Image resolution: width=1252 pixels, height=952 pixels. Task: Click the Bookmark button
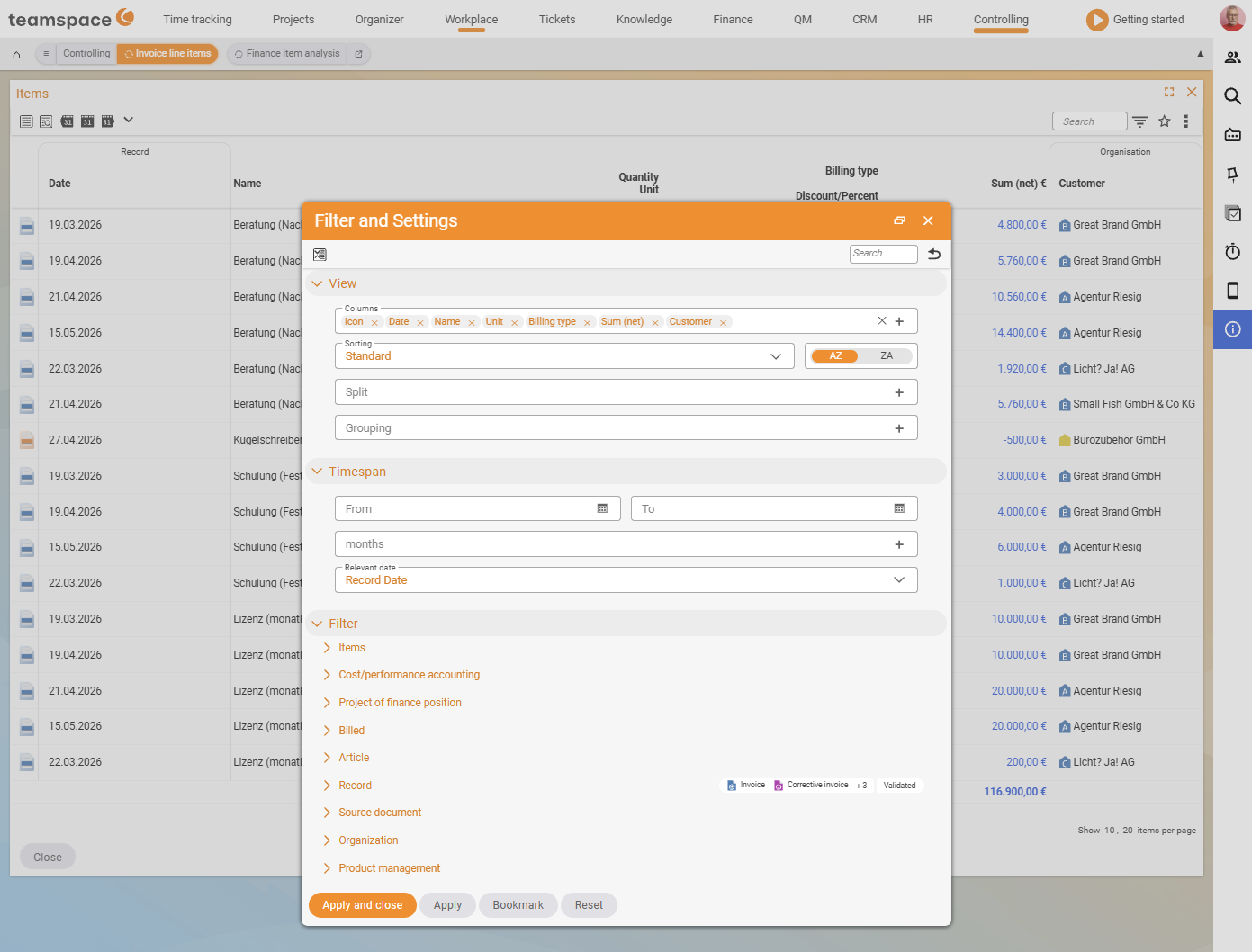518,905
